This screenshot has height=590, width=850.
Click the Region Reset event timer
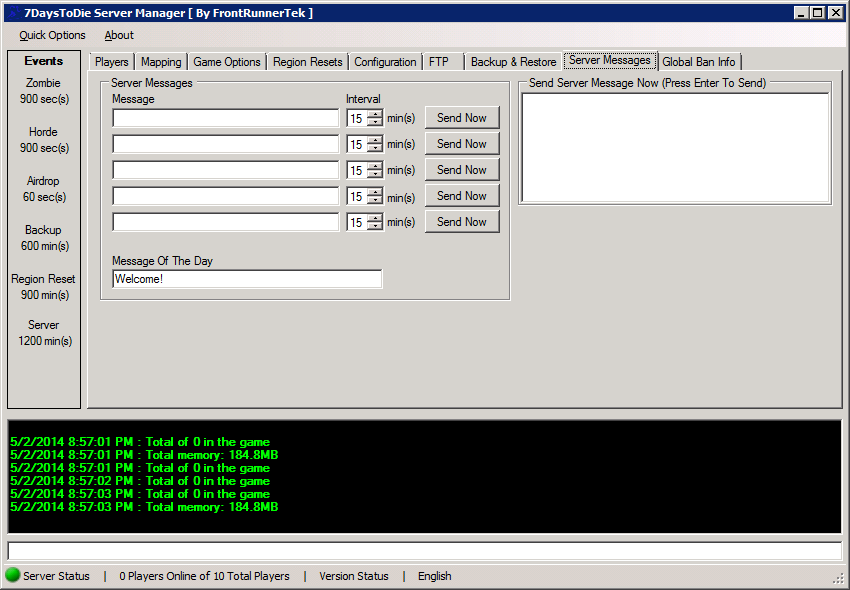[43, 287]
